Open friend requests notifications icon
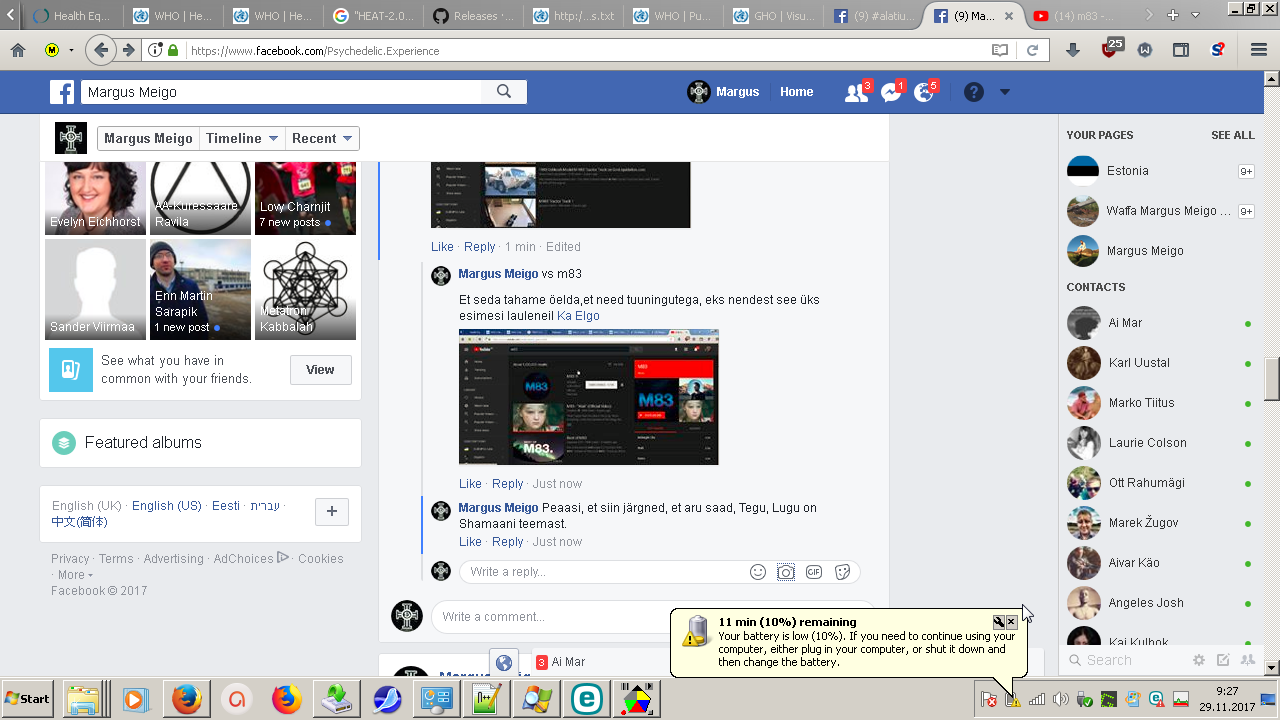Viewport: 1280px width, 720px height. point(857,92)
